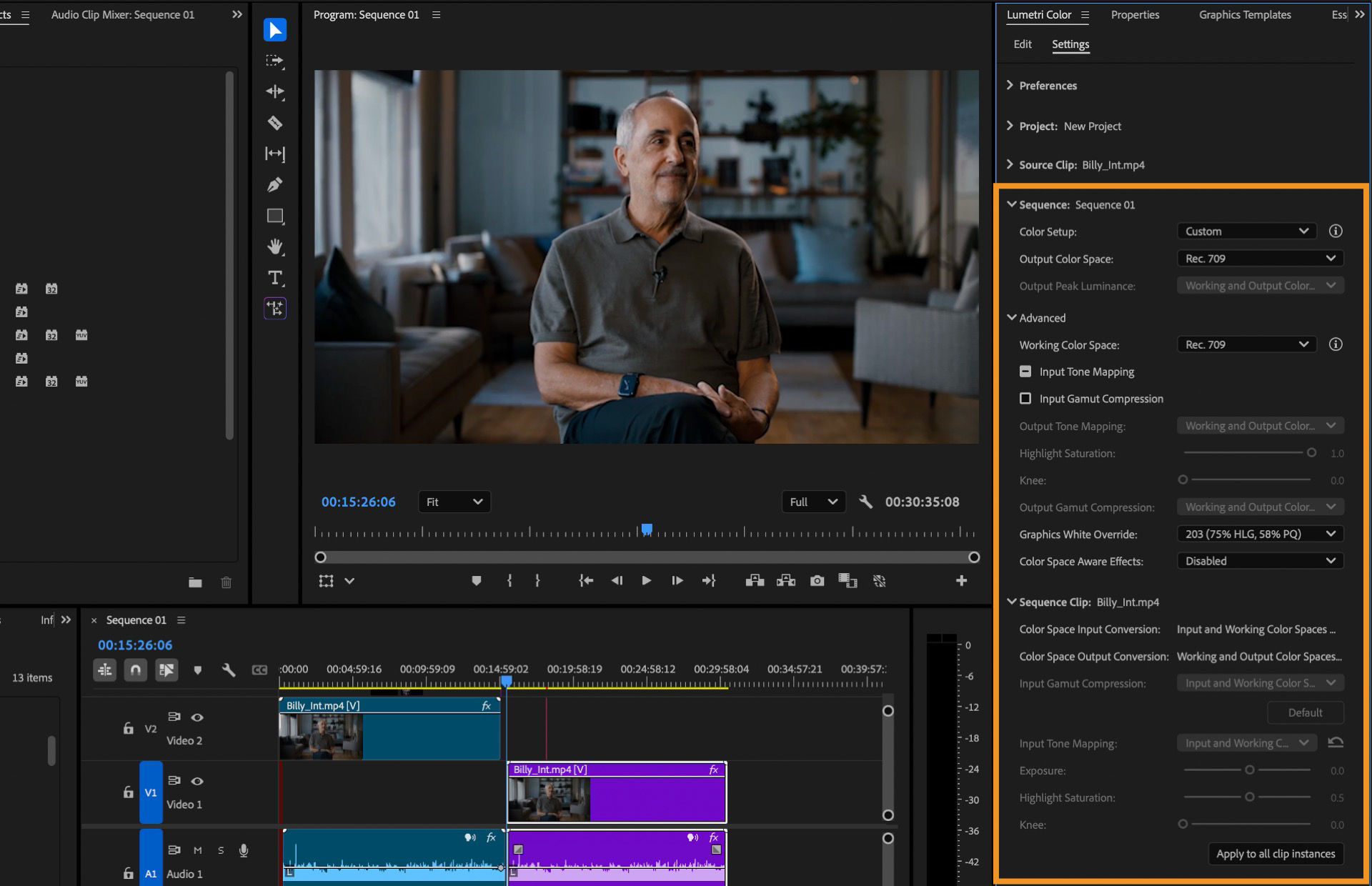
Task: Click the Closed Captions icon in the timeline
Action: [259, 670]
